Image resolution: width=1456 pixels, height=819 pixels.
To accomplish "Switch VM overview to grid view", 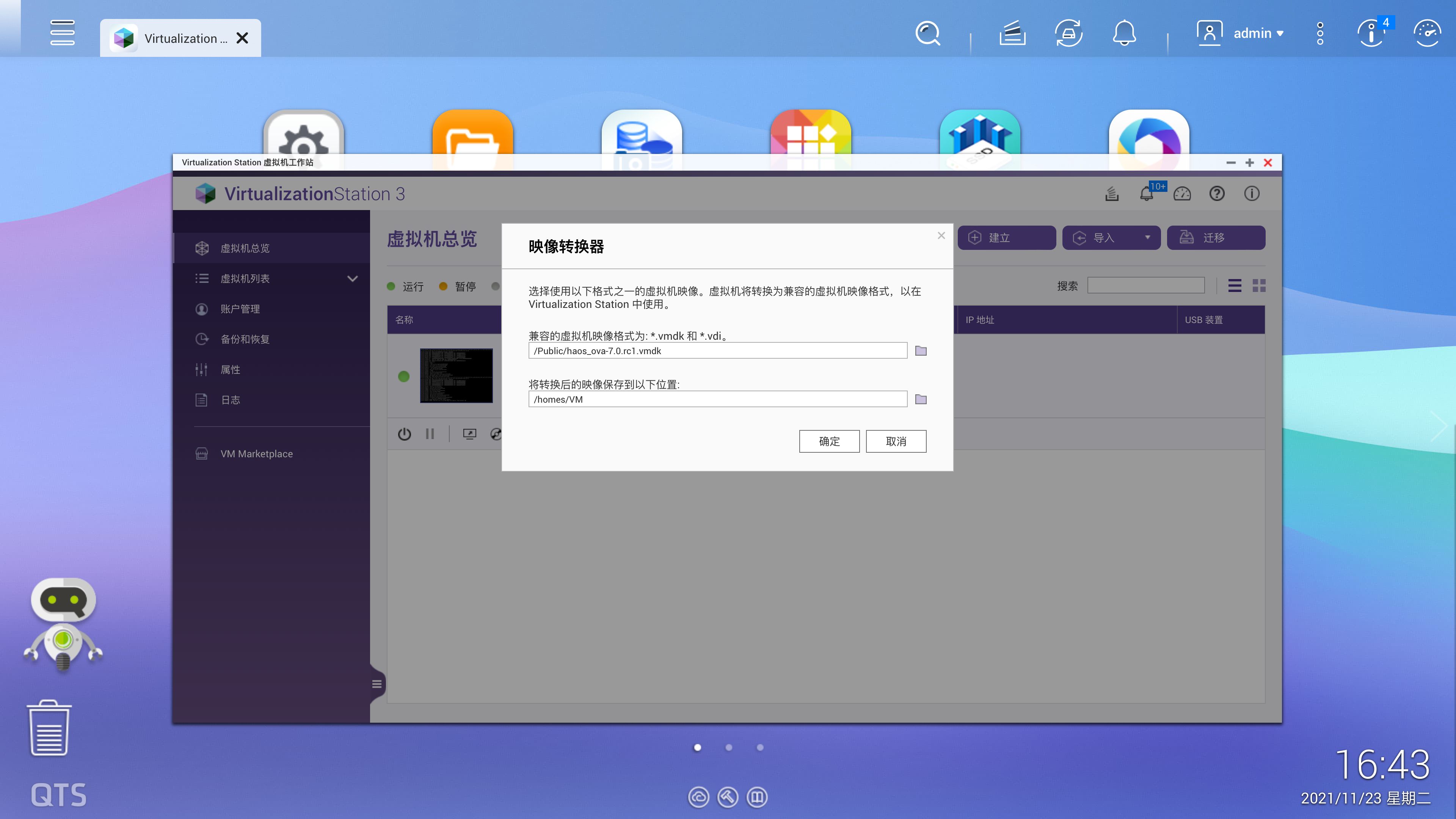I will pos(1259,286).
